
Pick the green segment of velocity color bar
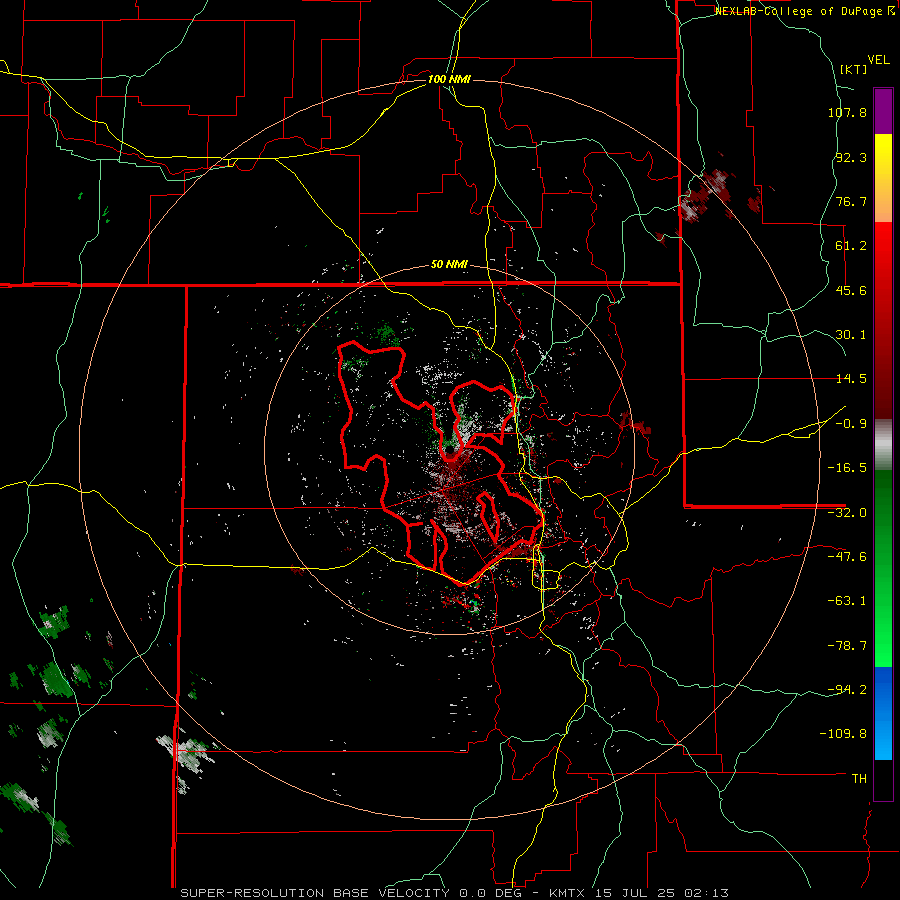(883, 568)
